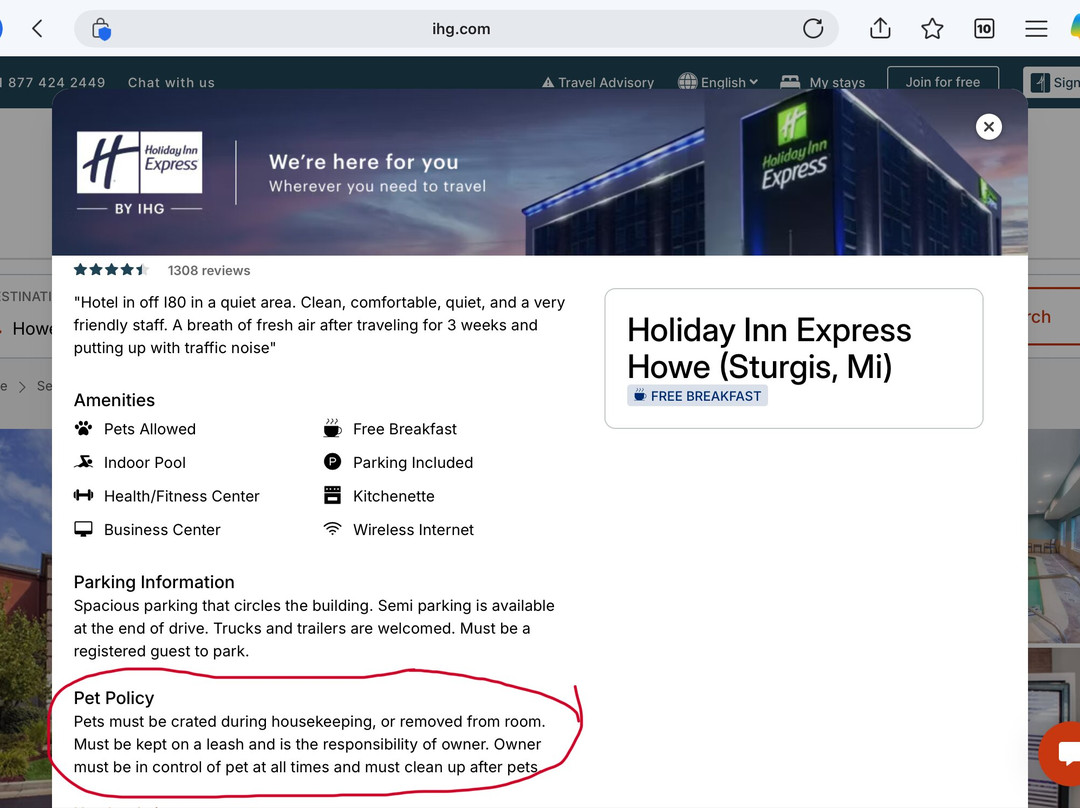Open the browser hamburger menu

tap(1036, 29)
